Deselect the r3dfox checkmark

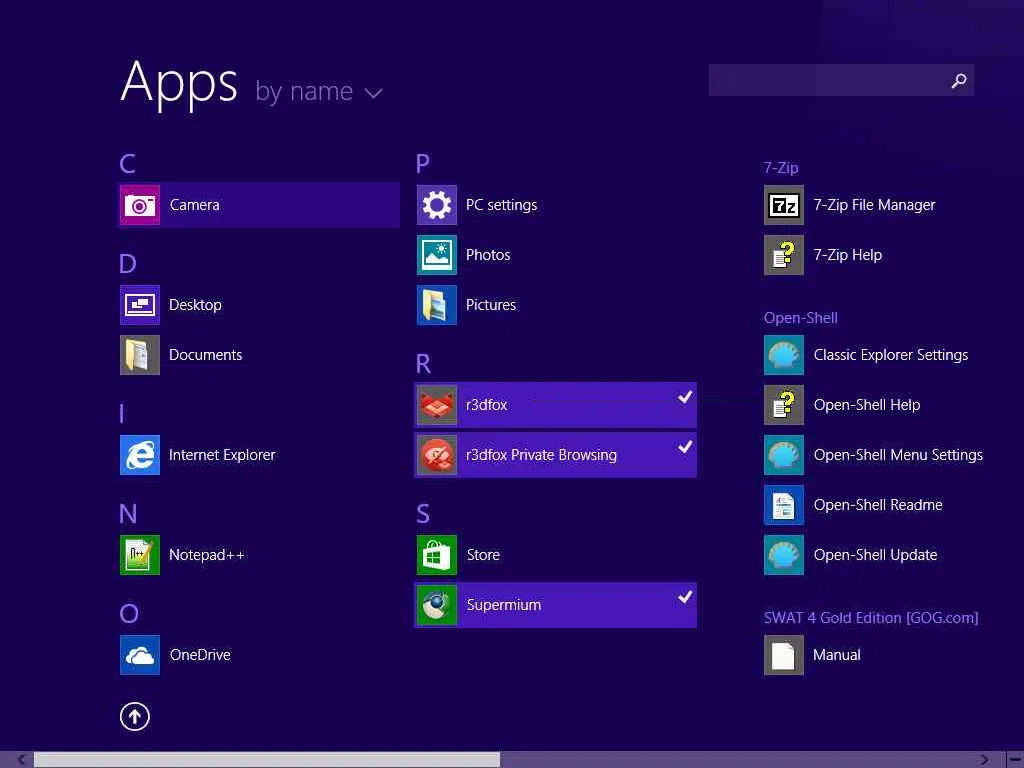pyautogui.click(x=684, y=396)
